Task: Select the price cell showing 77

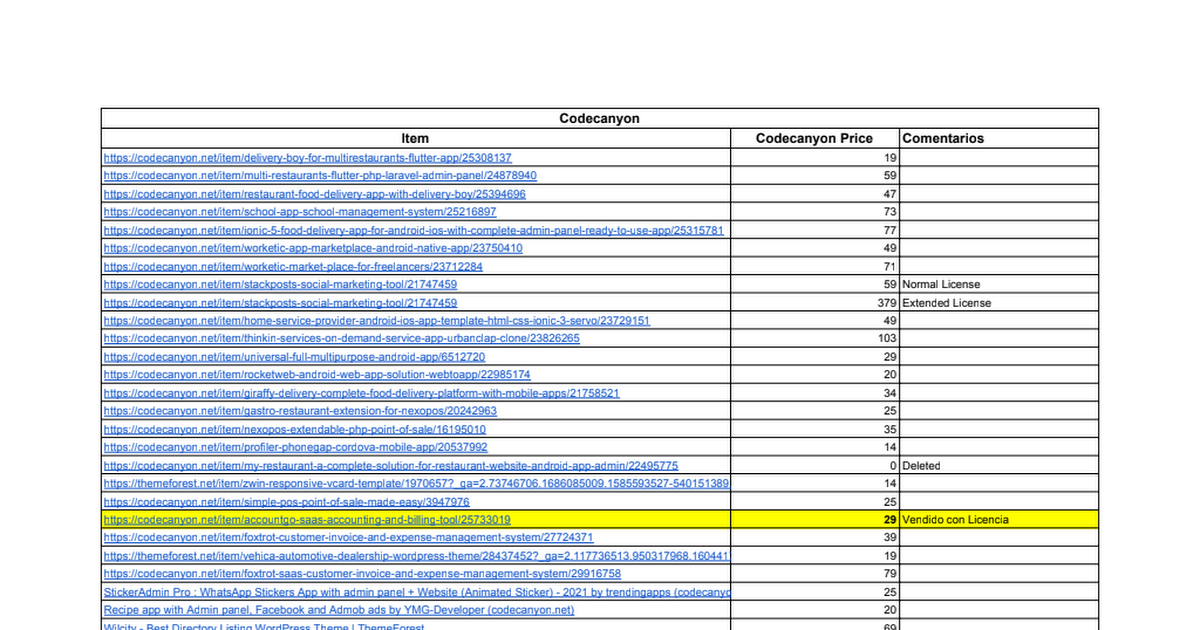Action: [x=814, y=230]
